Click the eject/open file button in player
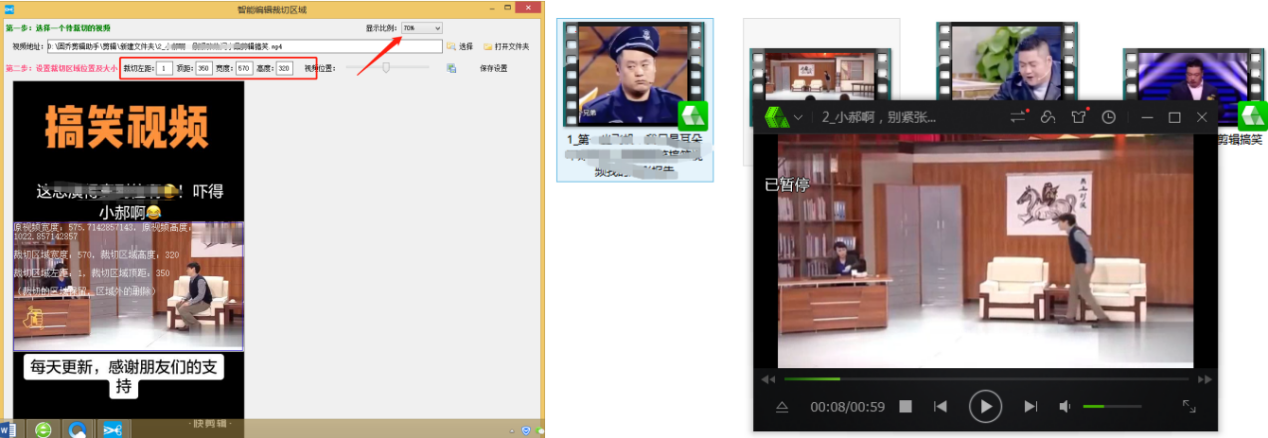This screenshot has height=438, width=1268. click(782, 407)
